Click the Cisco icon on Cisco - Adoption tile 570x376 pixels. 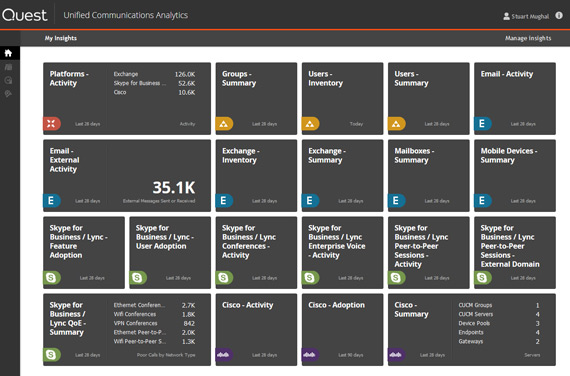(x=310, y=355)
